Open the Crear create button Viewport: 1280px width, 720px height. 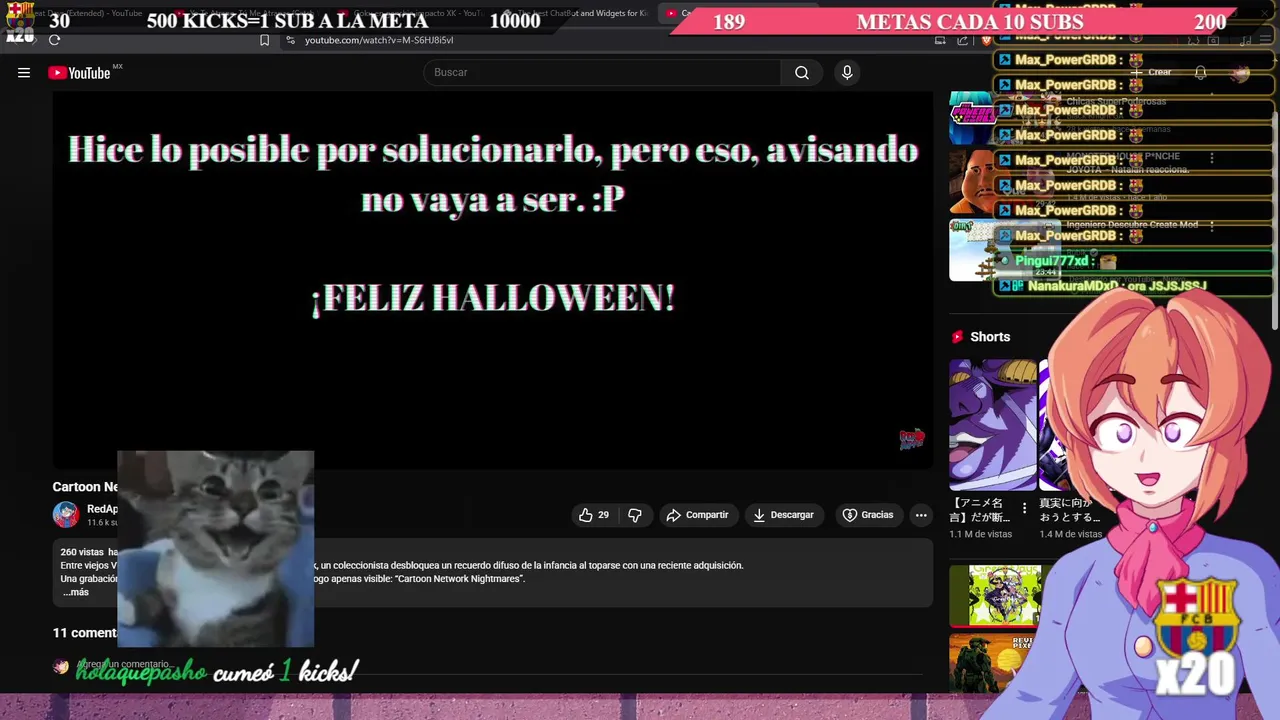tap(1150, 72)
